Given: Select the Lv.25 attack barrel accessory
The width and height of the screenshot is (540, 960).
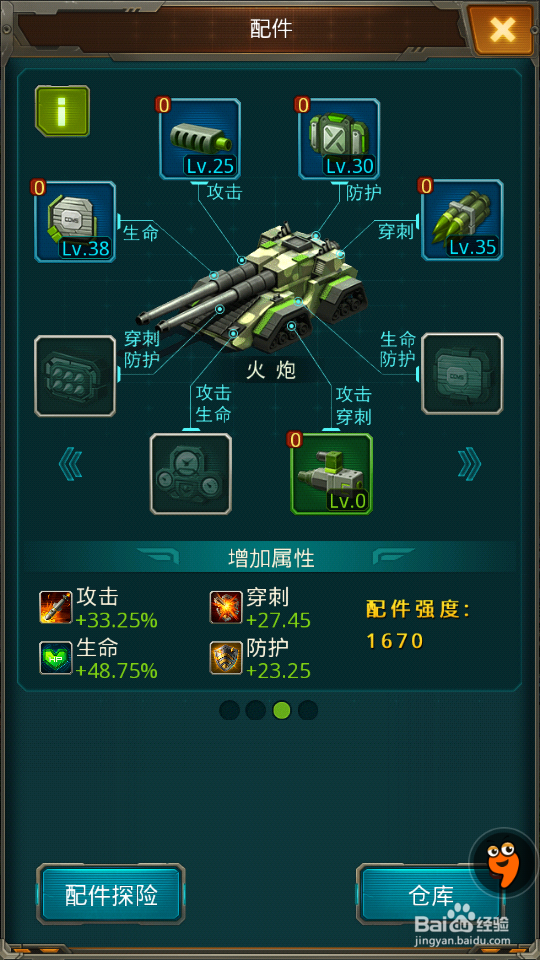Looking at the screenshot, I should [x=200, y=139].
